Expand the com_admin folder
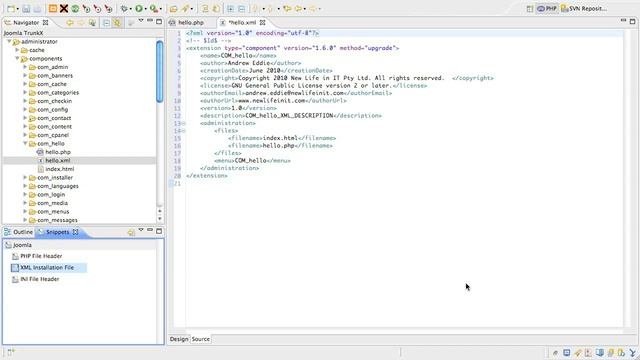640x360 pixels. pyautogui.click(x=25, y=67)
